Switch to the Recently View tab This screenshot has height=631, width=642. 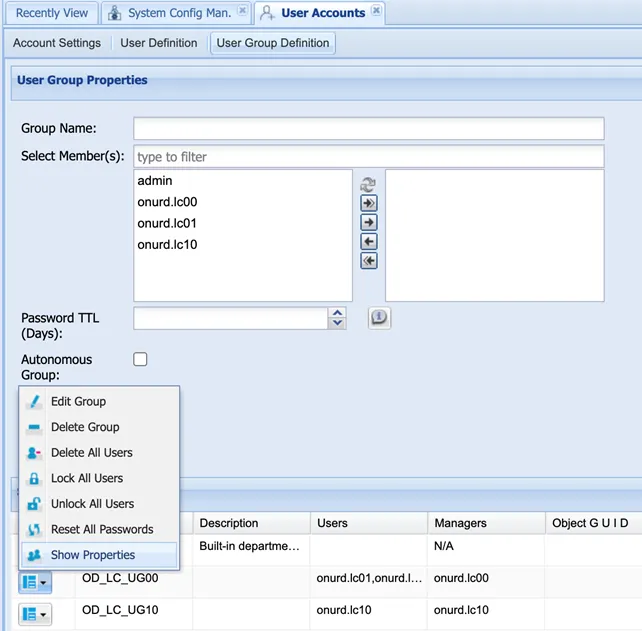pyautogui.click(x=52, y=13)
